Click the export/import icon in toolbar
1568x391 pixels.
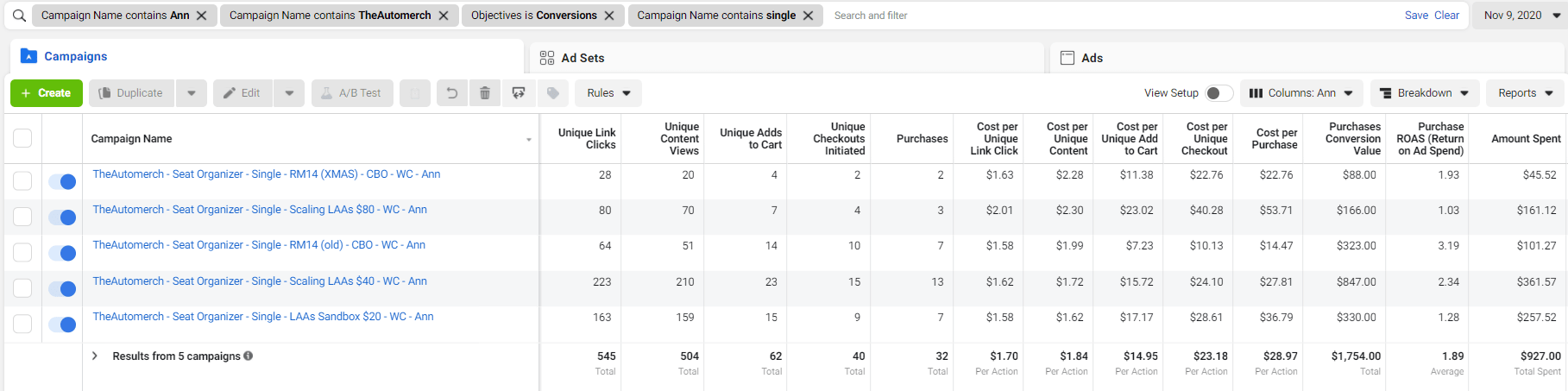coord(519,93)
